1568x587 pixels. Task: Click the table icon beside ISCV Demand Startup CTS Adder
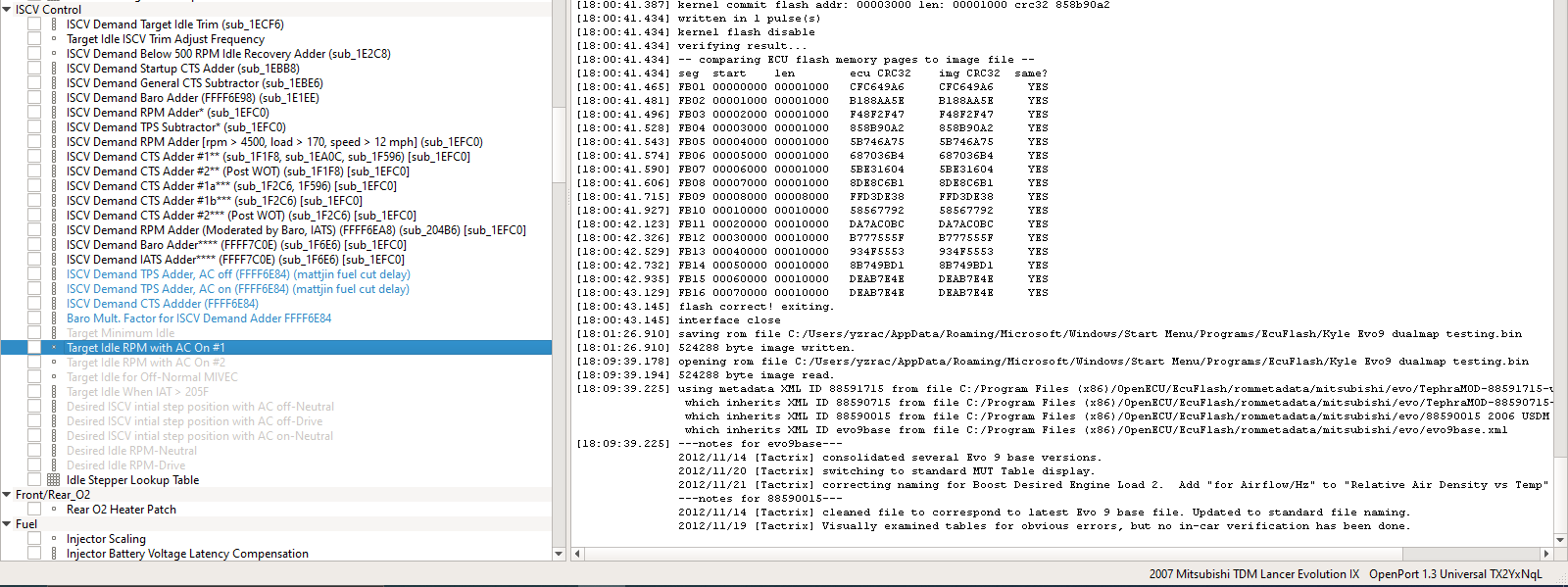pyautogui.click(x=54, y=69)
